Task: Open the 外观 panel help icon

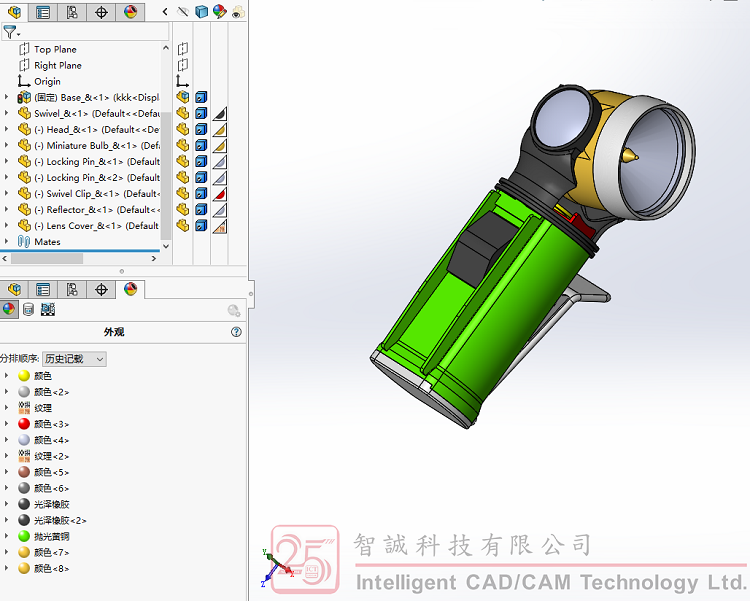Action: [x=236, y=332]
